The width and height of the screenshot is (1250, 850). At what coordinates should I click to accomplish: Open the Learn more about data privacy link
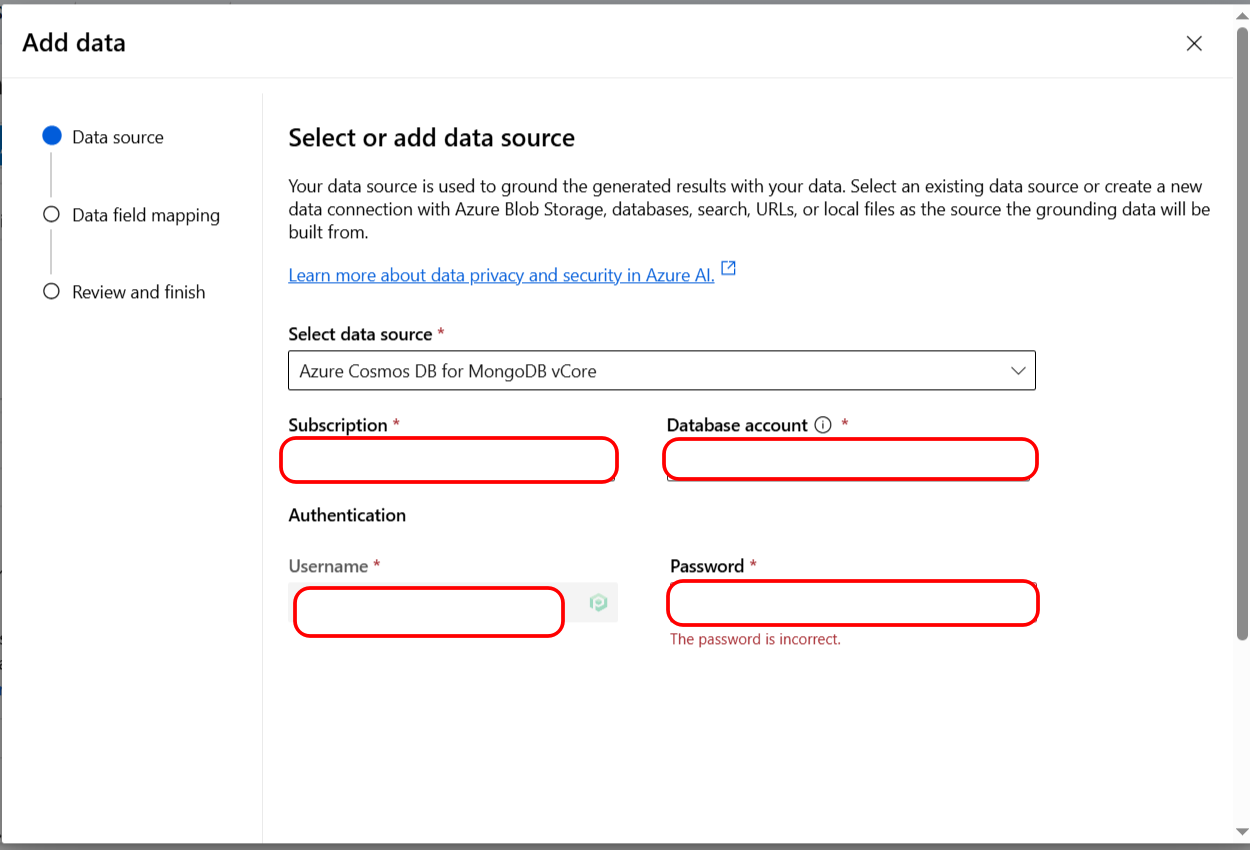(x=501, y=275)
